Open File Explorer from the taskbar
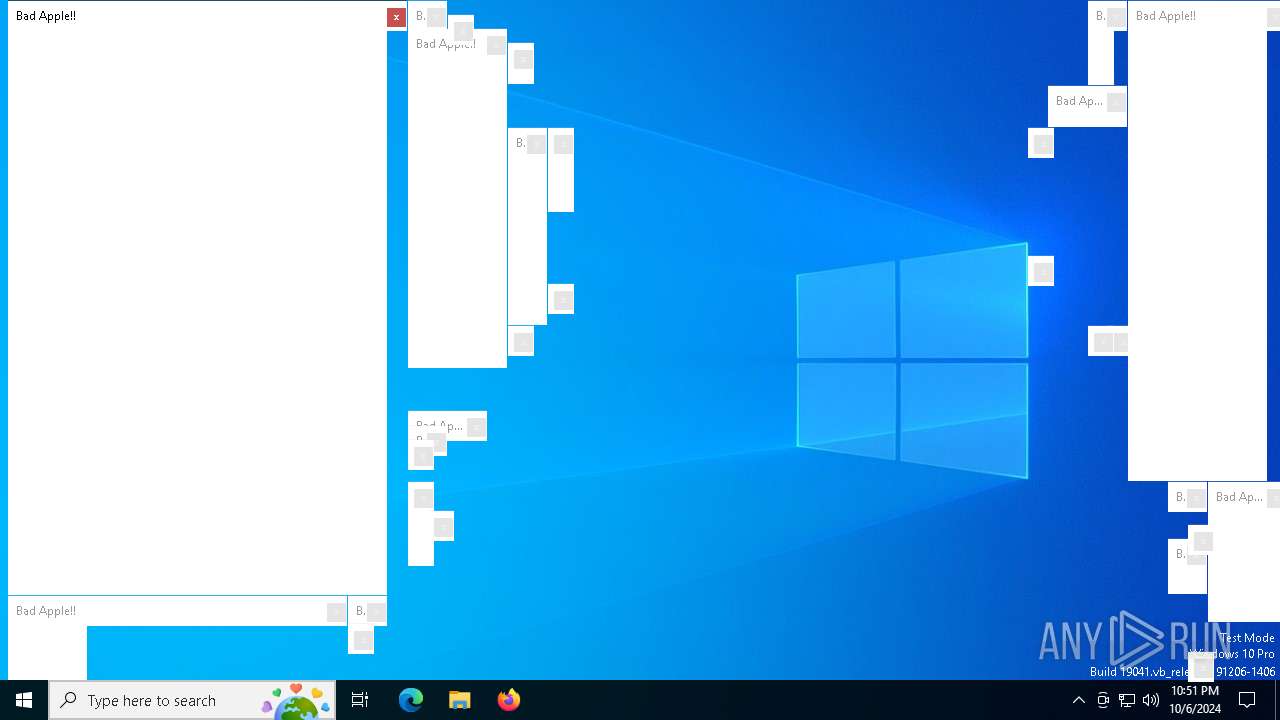Screen dimensions: 1280x720 coord(460,700)
